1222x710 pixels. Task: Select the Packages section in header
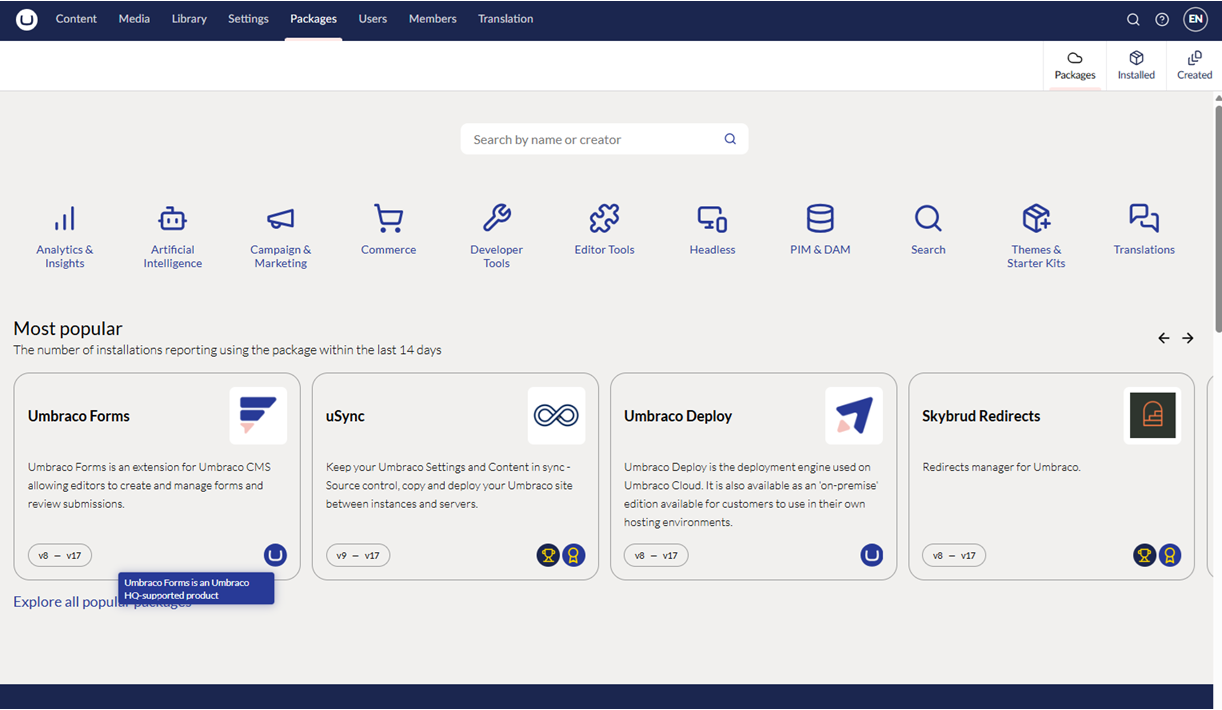coord(314,19)
